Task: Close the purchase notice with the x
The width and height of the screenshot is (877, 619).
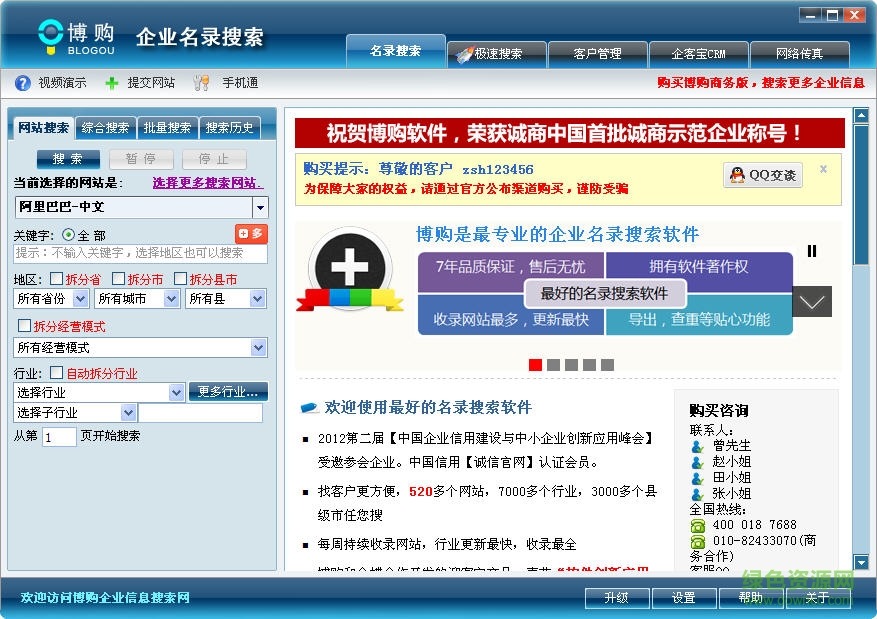Action: pos(823,168)
